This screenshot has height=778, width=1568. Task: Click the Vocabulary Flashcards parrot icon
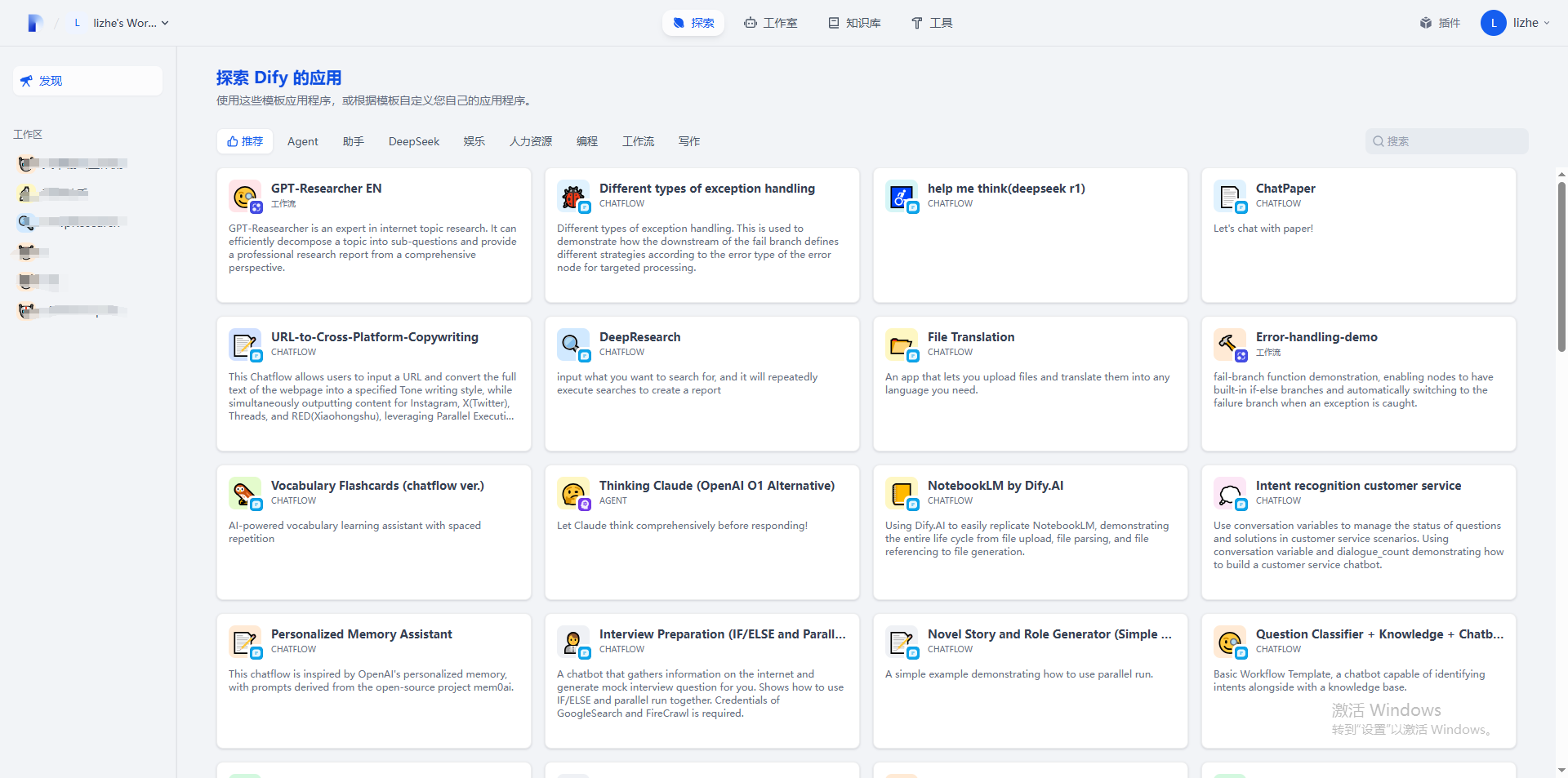point(245,493)
